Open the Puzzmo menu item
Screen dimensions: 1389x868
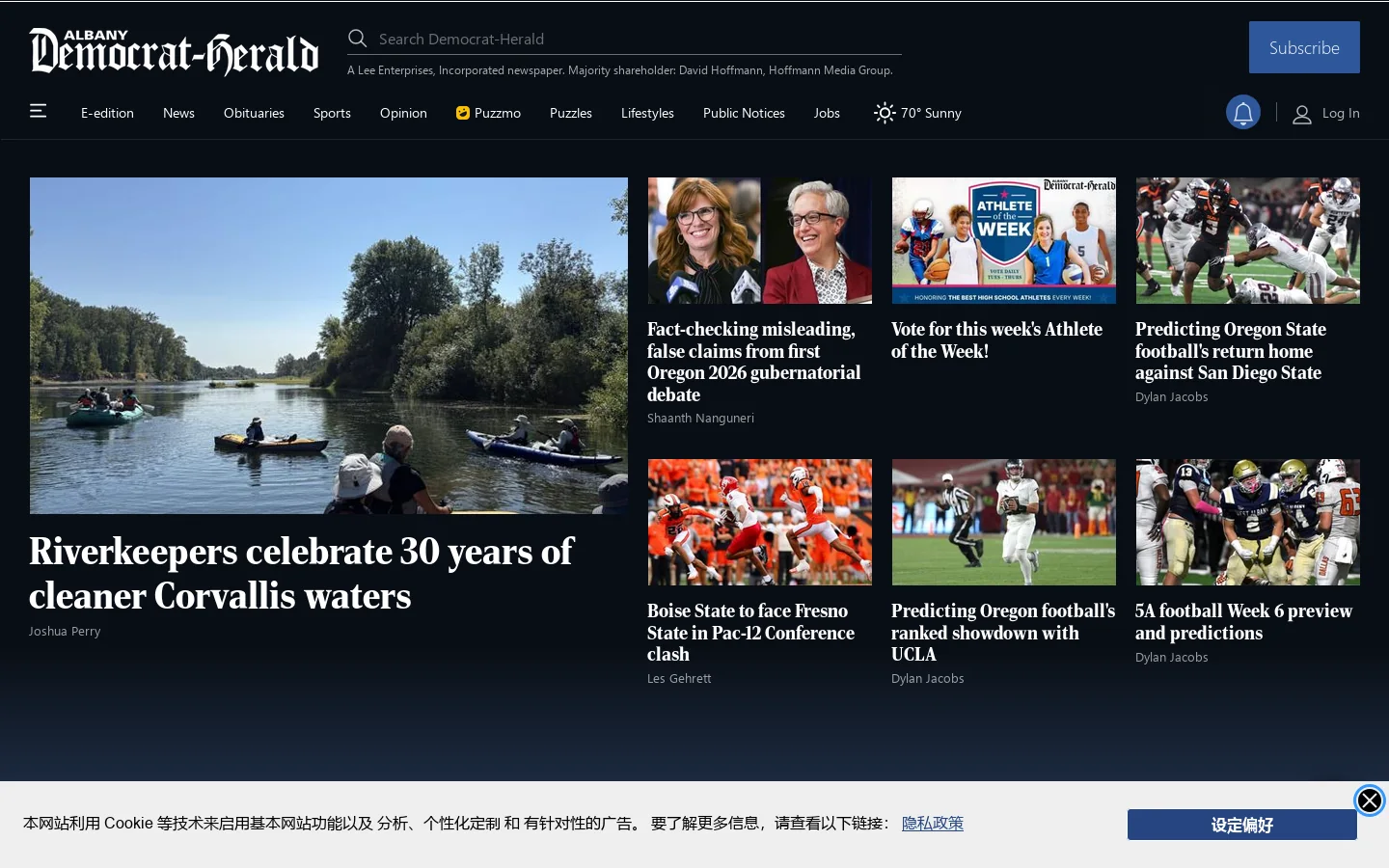coord(488,113)
